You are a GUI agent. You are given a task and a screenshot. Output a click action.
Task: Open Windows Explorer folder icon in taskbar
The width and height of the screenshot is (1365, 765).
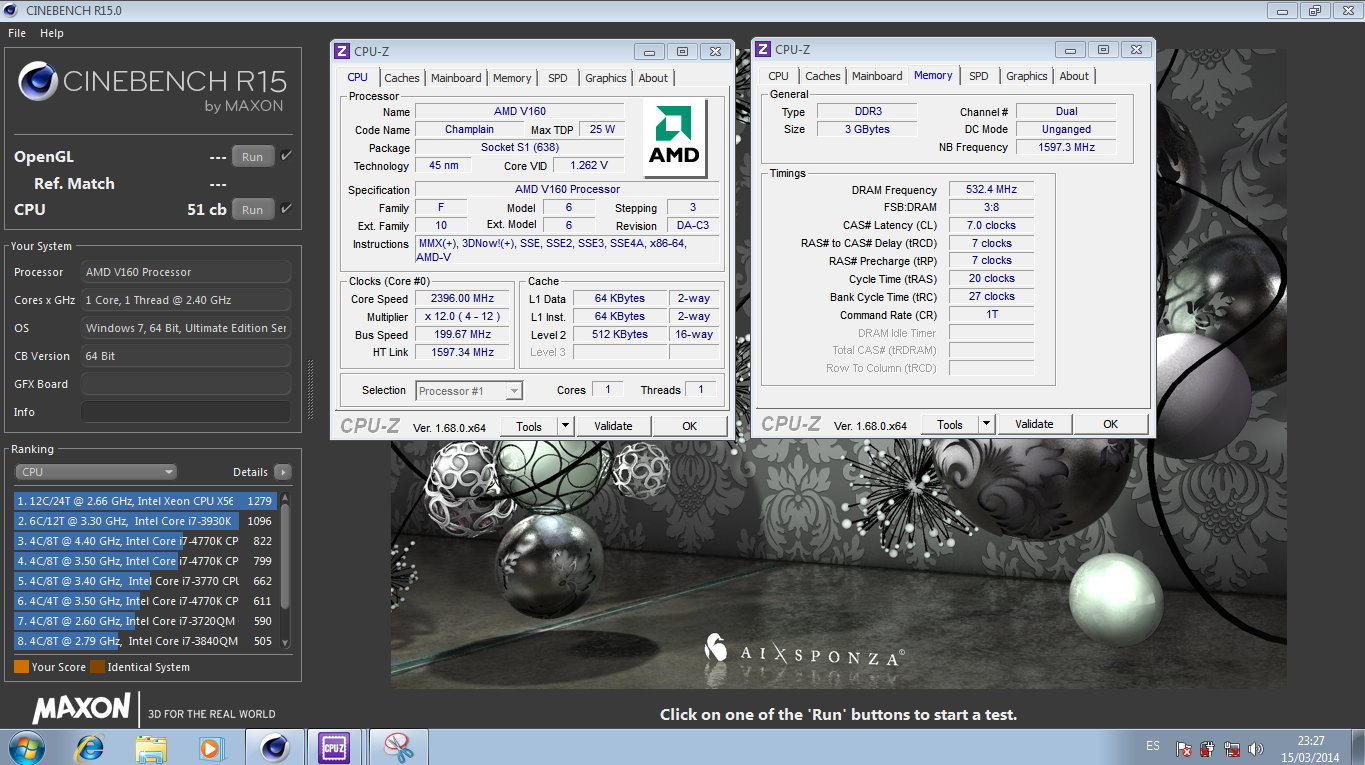coord(151,747)
